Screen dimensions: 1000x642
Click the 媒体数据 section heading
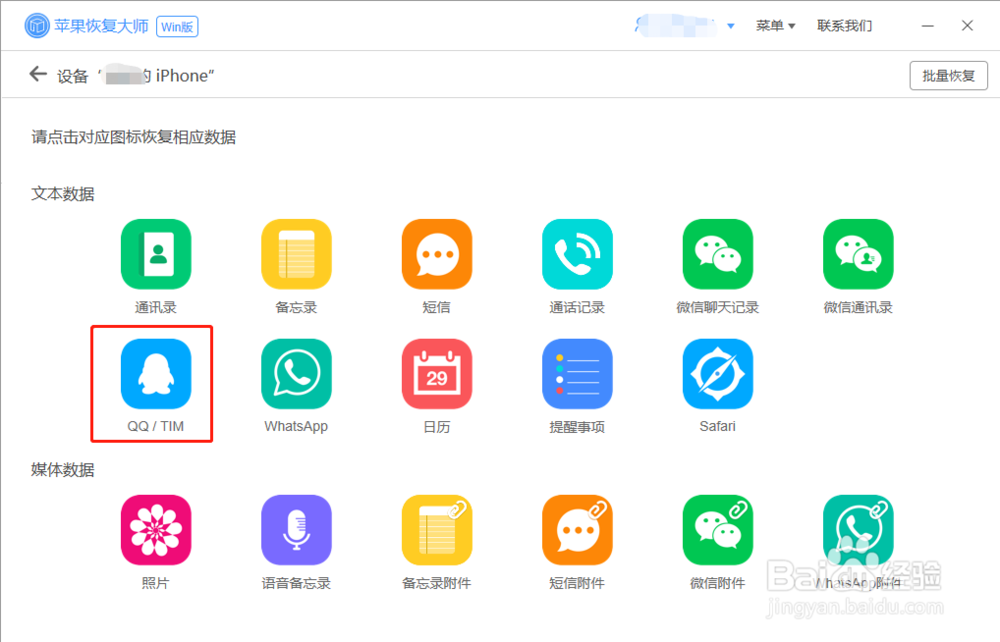63,470
